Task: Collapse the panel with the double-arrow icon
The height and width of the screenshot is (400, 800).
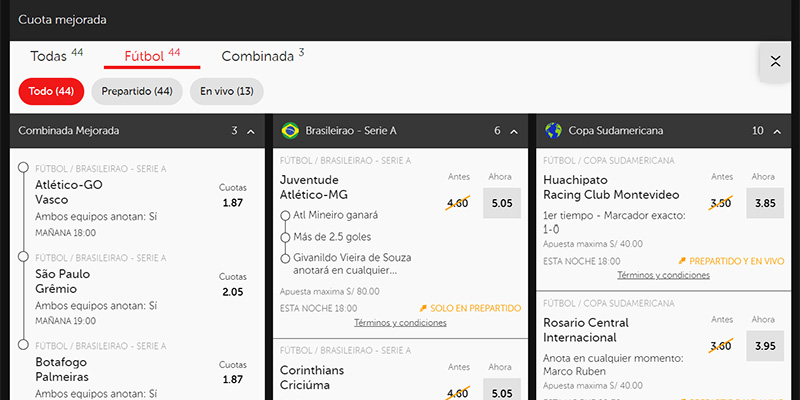Action: click(776, 62)
